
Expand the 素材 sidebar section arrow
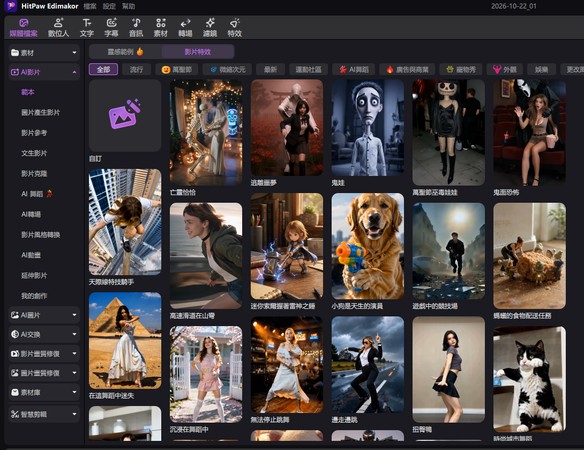[x=74, y=53]
